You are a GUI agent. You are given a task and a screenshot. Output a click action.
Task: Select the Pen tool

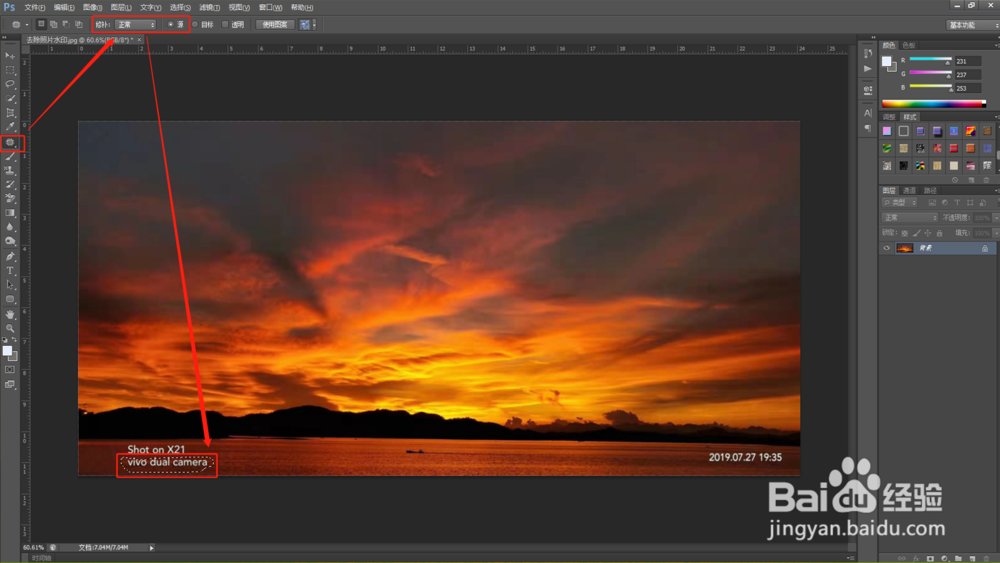[x=10, y=256]
